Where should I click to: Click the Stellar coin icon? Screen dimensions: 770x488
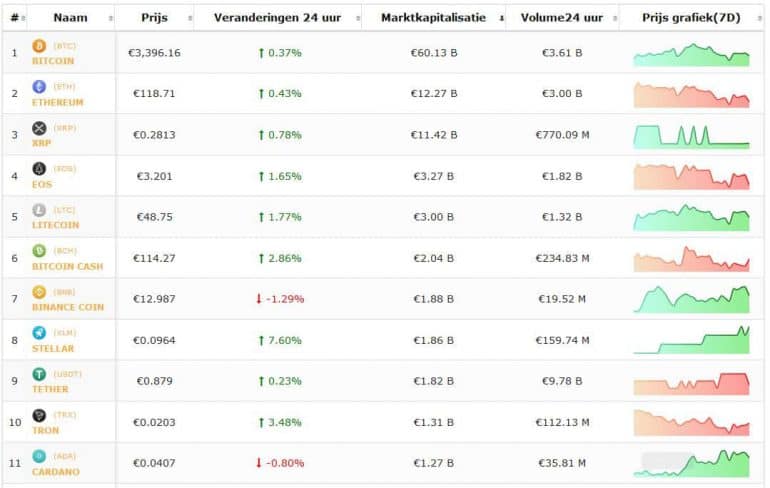[39, 333]
